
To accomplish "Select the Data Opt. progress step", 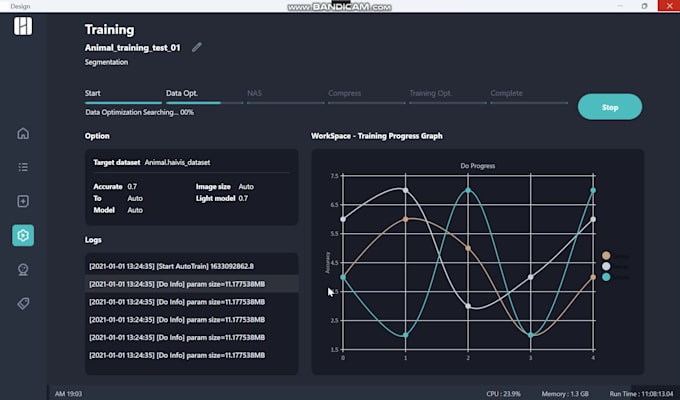I will tap(182, 93).
